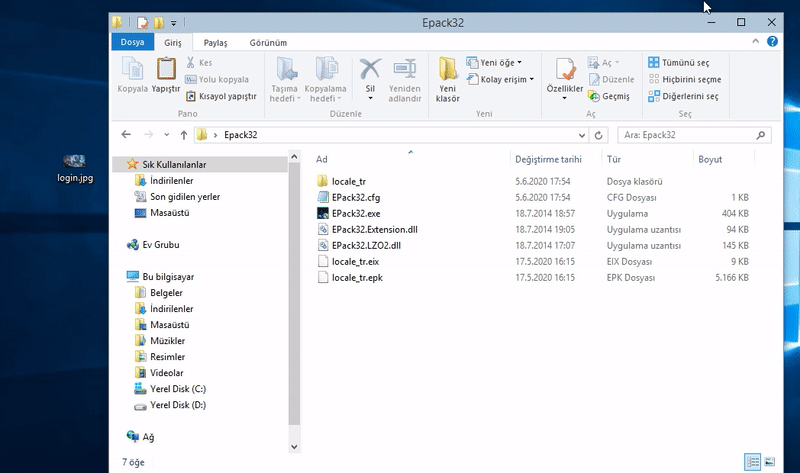Click Hiçbirini seçme
Image resolution: width=800 pixels, height=473 pixels.
pos(685,79)
